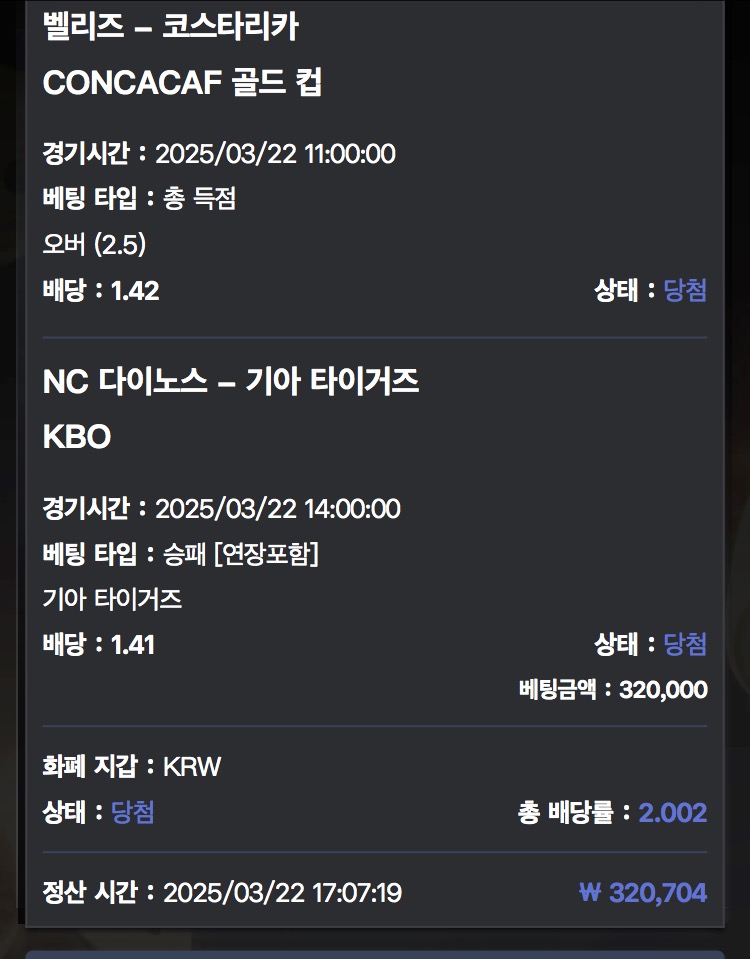Click the 정산 시간 settlement timestamp
Screen dimensions: 750x959
(282, 892)
